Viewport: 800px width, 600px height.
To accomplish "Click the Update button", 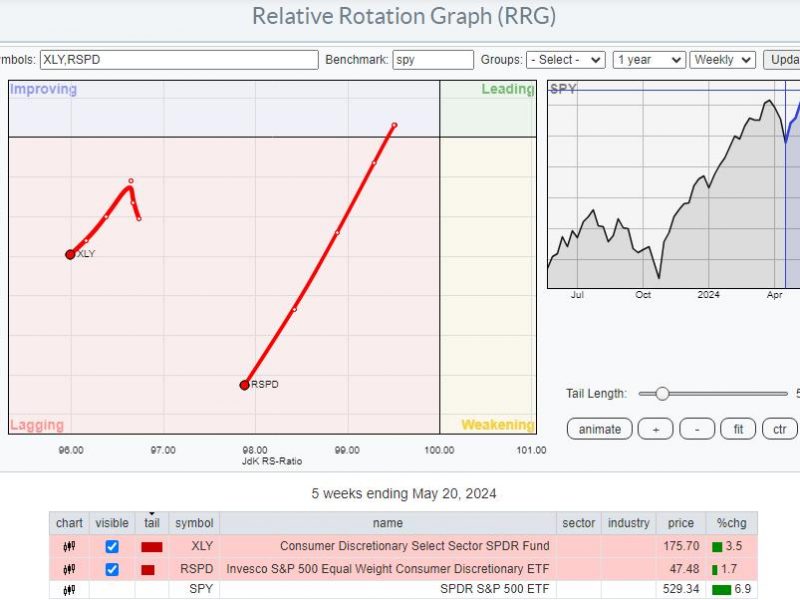I will point(782,60).
